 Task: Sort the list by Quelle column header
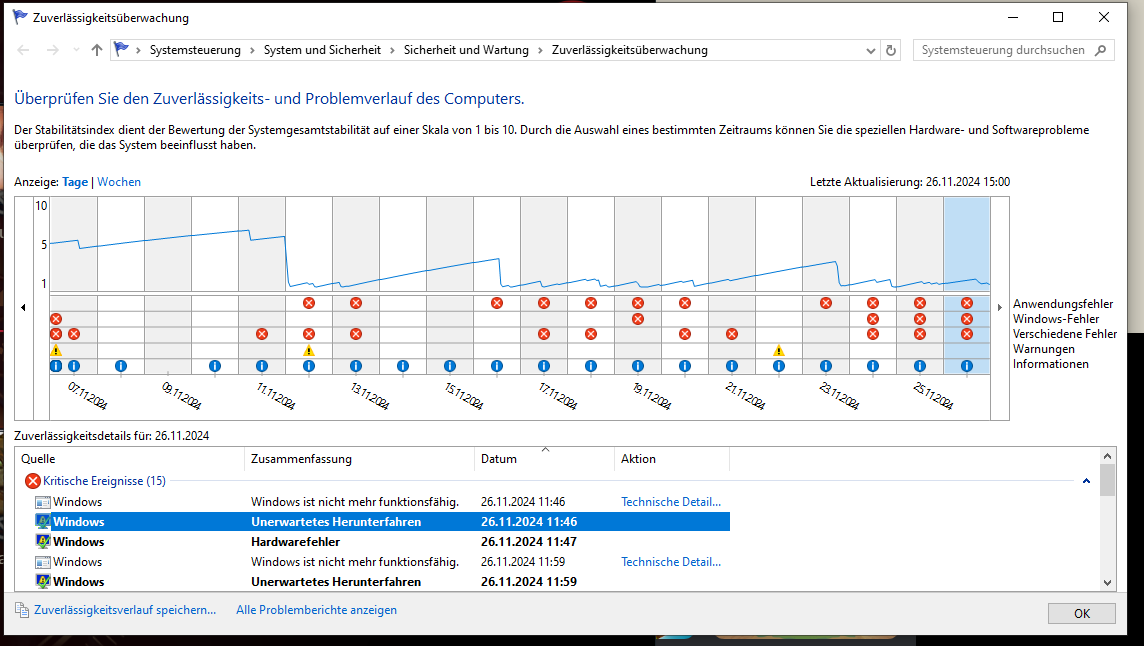[x=130, y=458]
